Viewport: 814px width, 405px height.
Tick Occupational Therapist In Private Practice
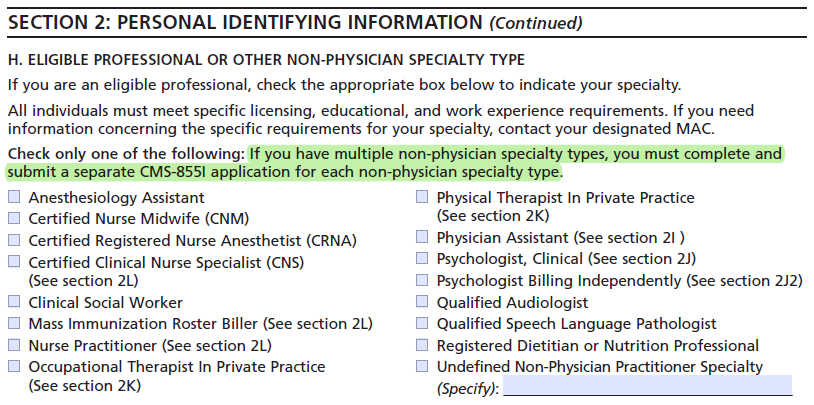14,367
